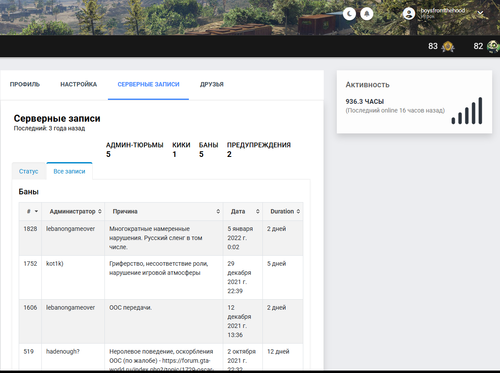Open the НАСТРОЙКА tab
500x373 pixels.
point(79,84)
